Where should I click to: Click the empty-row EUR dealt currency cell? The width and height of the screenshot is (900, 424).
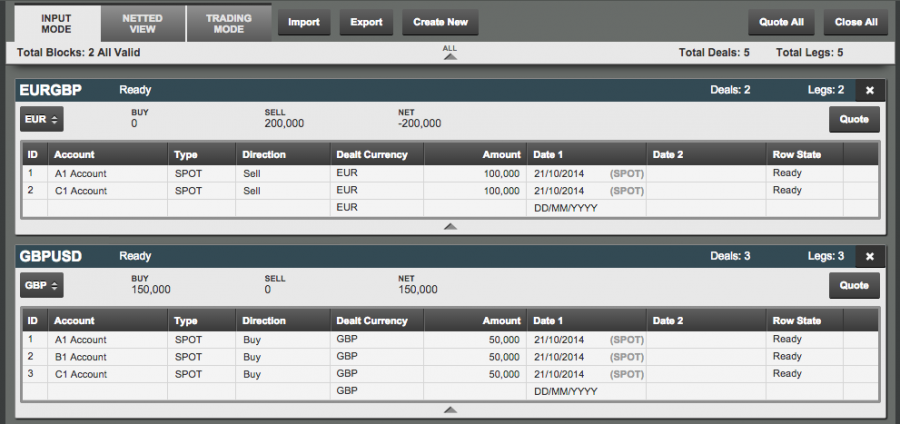point(377,208)
